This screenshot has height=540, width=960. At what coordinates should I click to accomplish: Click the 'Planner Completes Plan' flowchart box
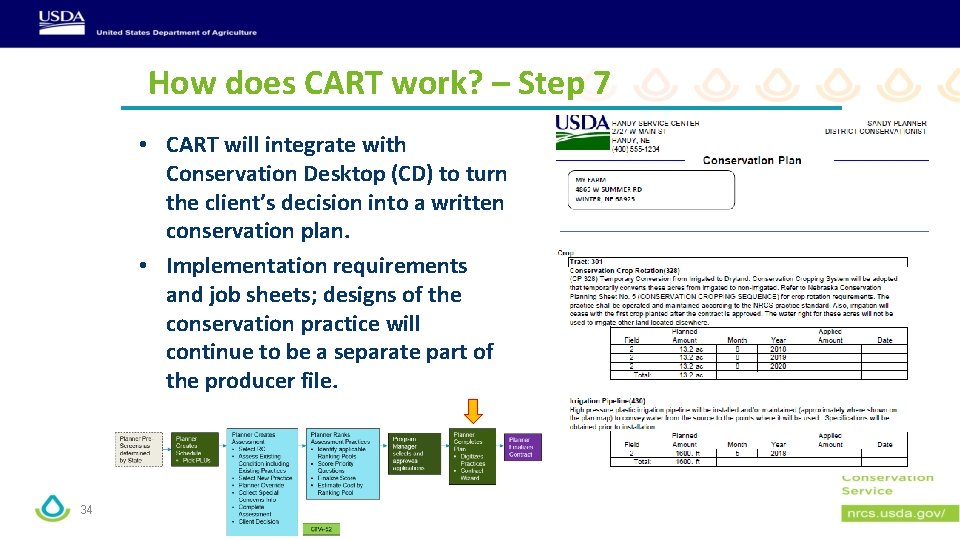472,456
